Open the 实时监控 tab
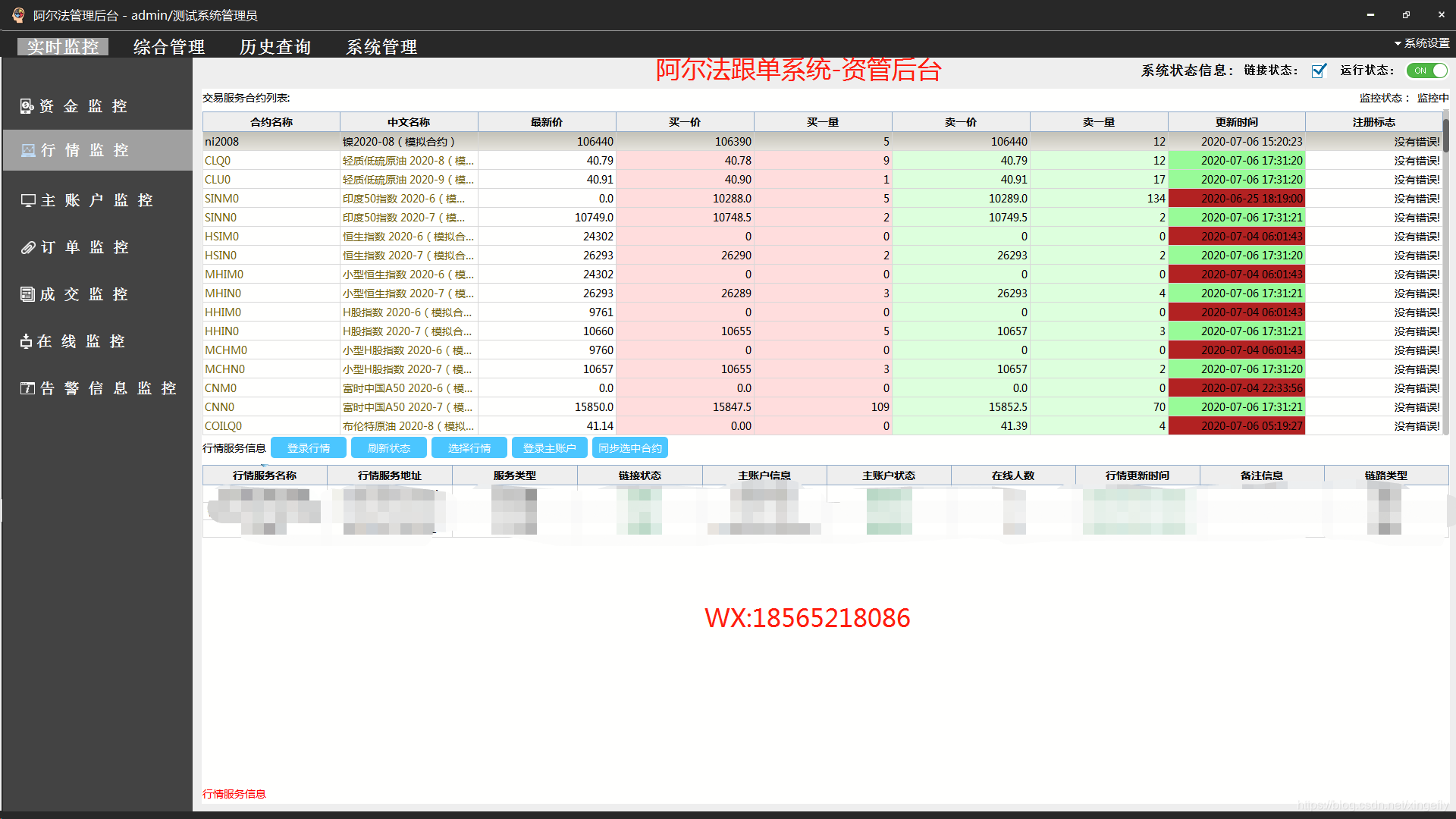This screenshot has height=819, width=1456. (63, 47)
